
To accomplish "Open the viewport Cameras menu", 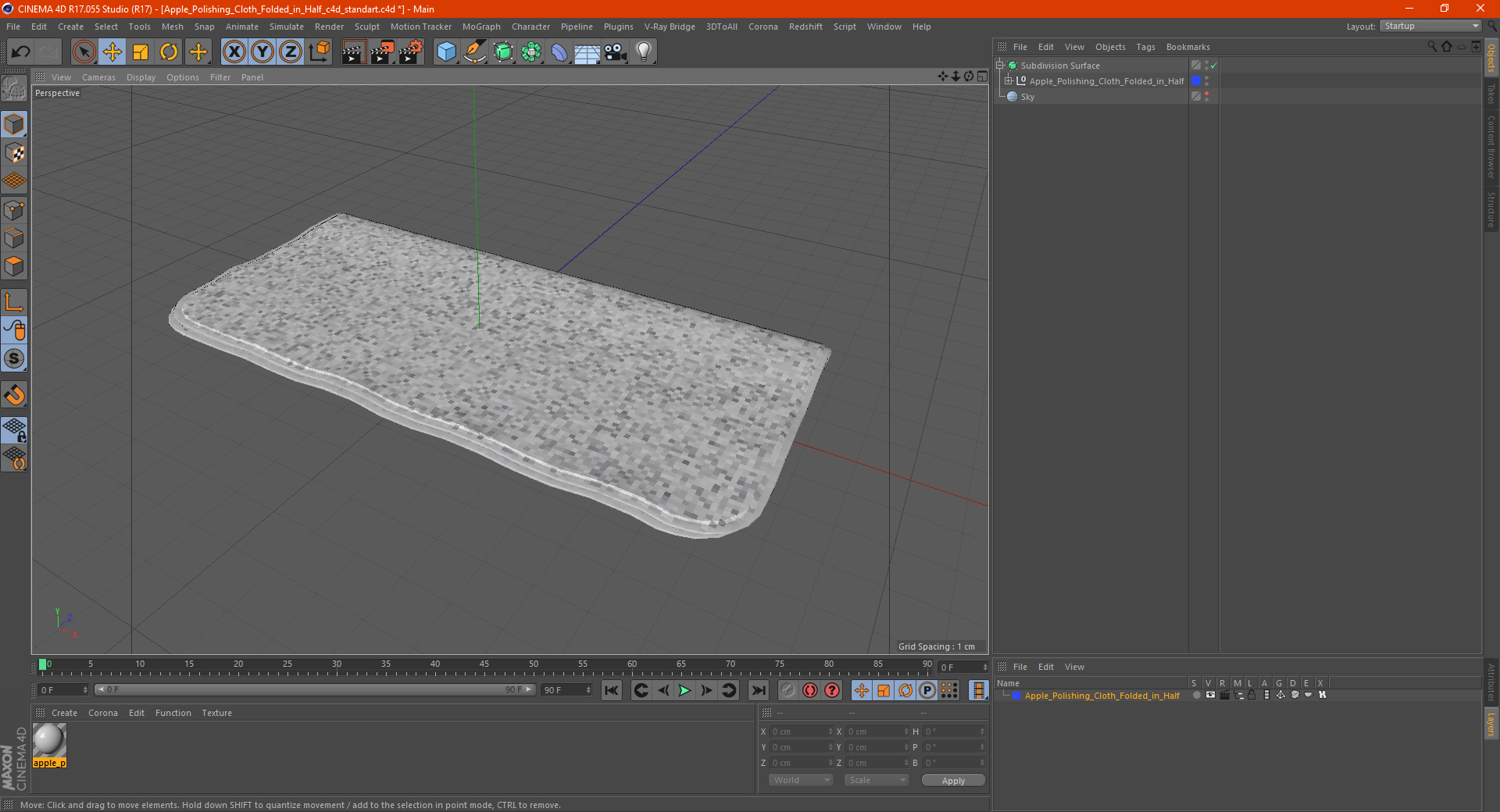I will pos(98,77).
